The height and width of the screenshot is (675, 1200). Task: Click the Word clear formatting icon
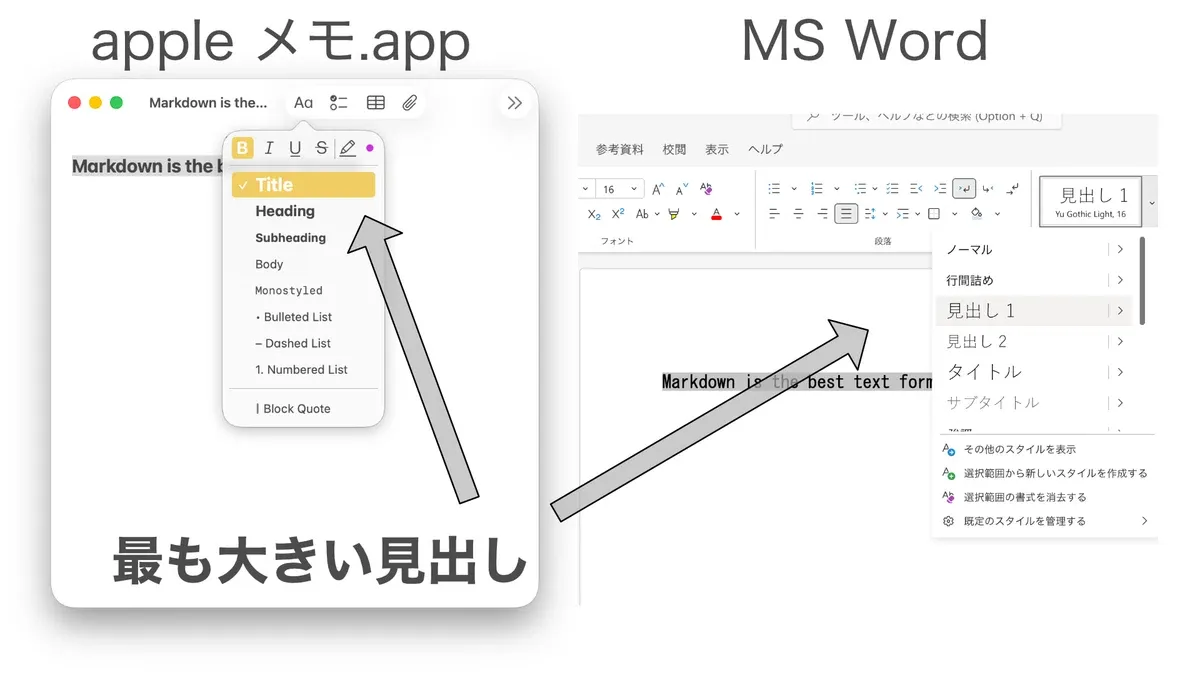pyautogui.click(x=706, y=189)
